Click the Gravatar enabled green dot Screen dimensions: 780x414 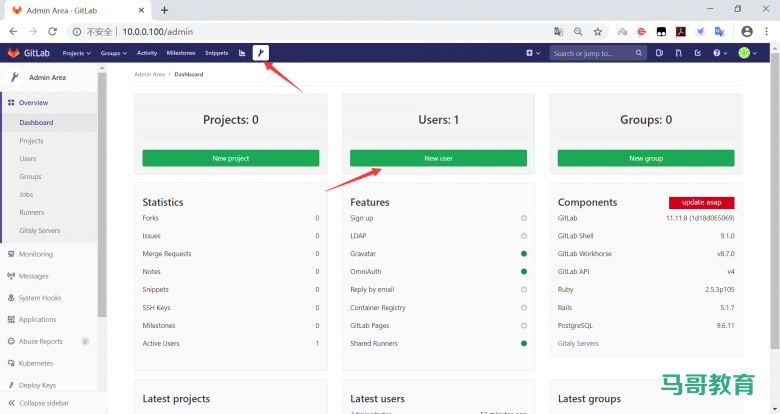[x=524, y=254]
